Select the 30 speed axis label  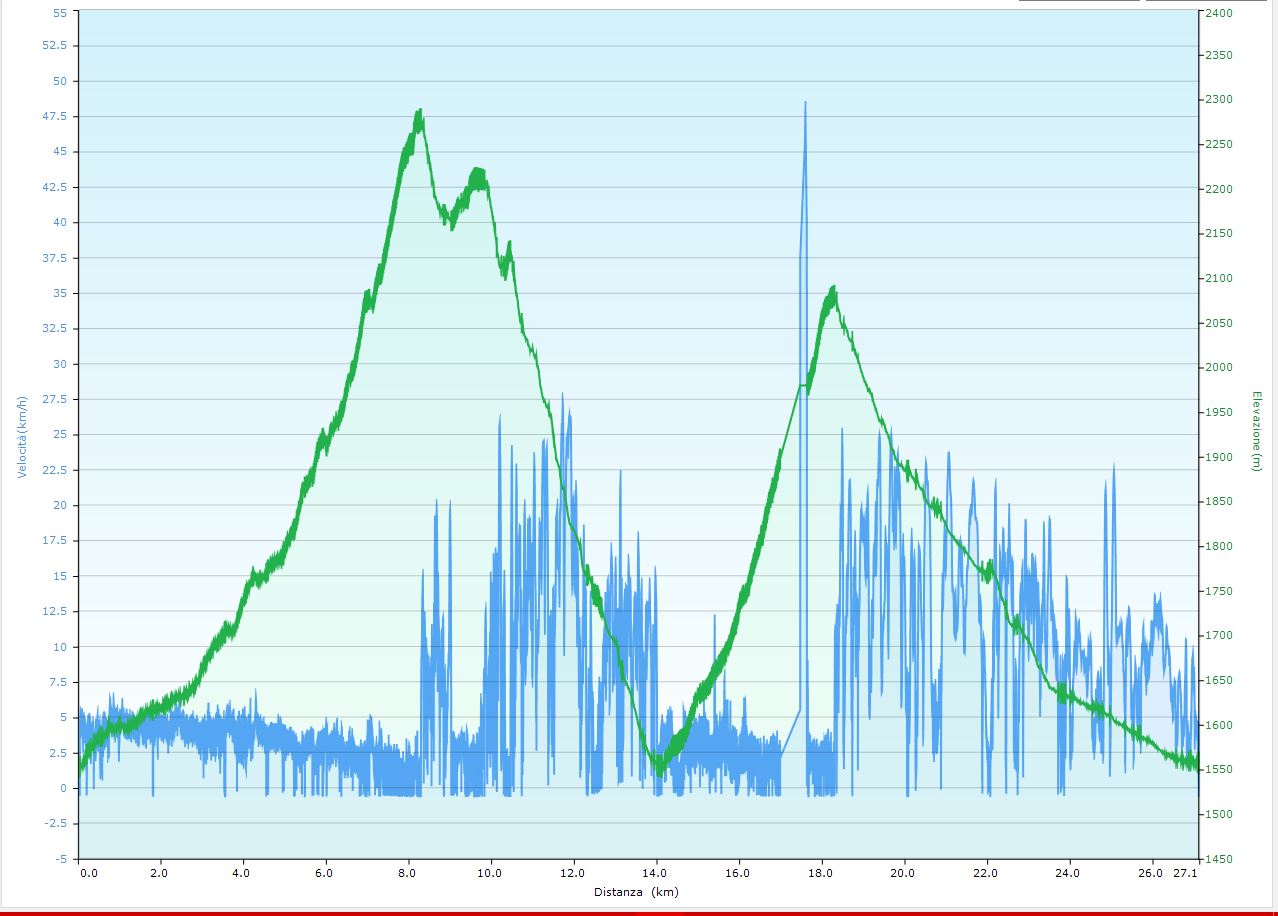tap(59, 364)
